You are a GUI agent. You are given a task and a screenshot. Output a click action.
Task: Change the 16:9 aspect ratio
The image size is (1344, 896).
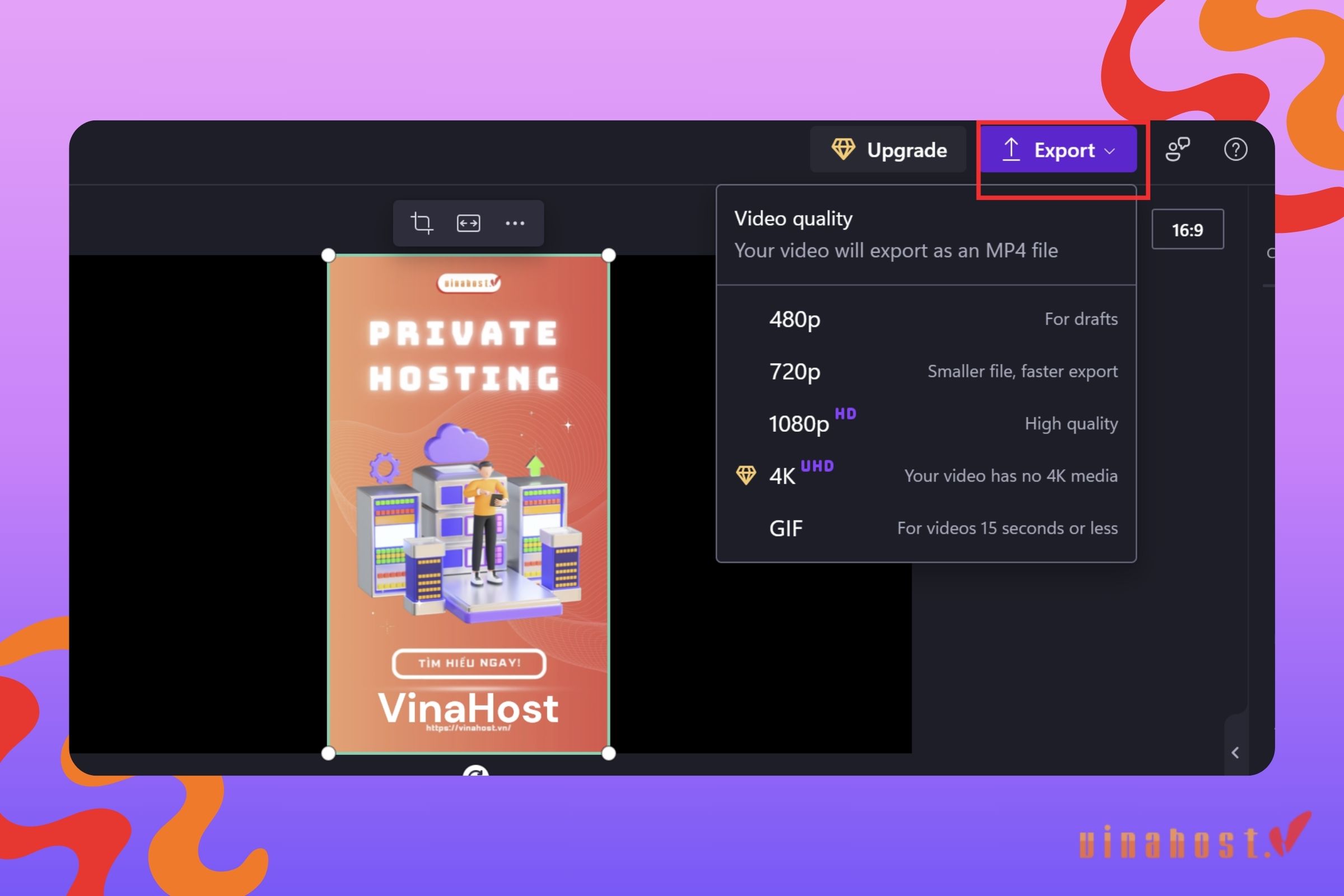(x=1187, y=230)
